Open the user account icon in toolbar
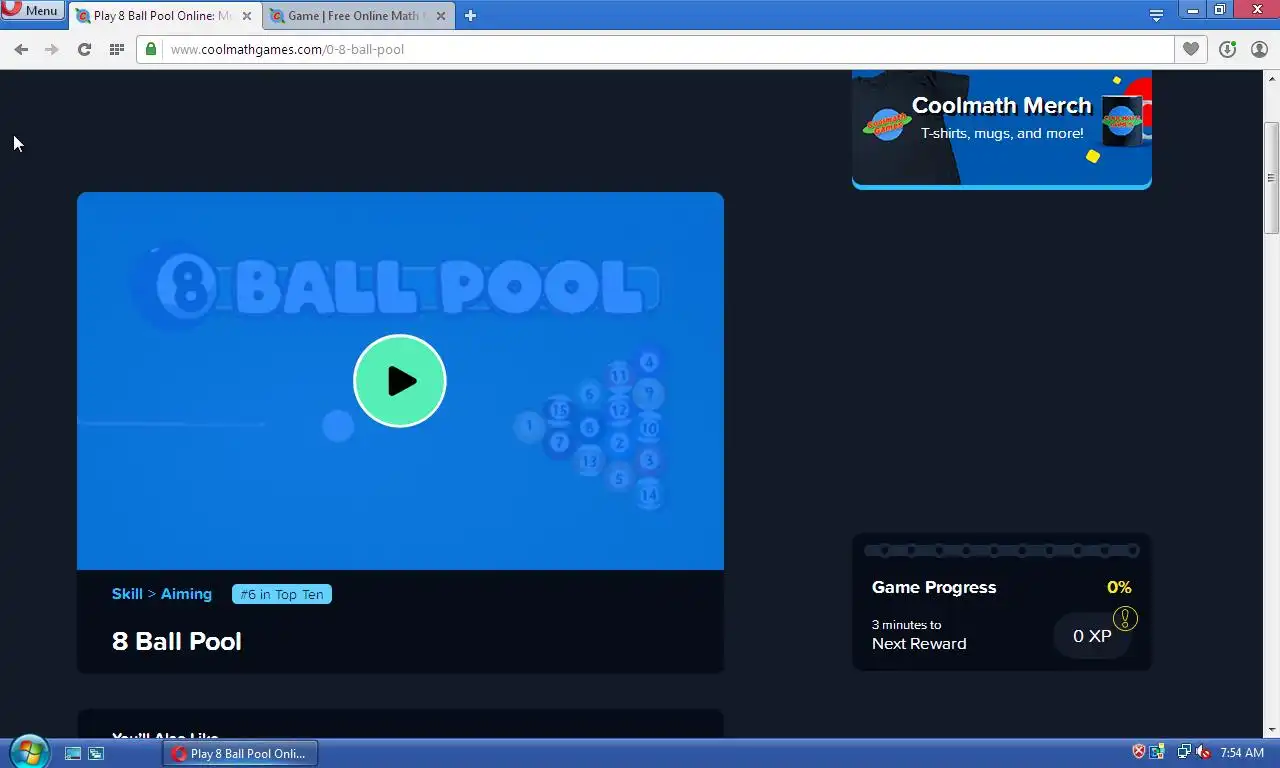 tap(1259, 49)
